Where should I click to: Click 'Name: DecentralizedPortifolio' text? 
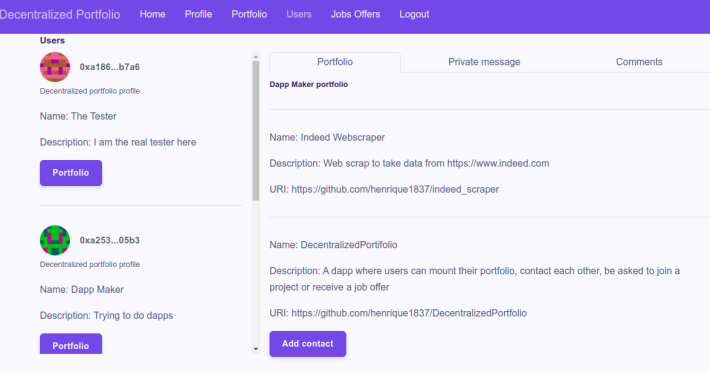tap(333, 245)
